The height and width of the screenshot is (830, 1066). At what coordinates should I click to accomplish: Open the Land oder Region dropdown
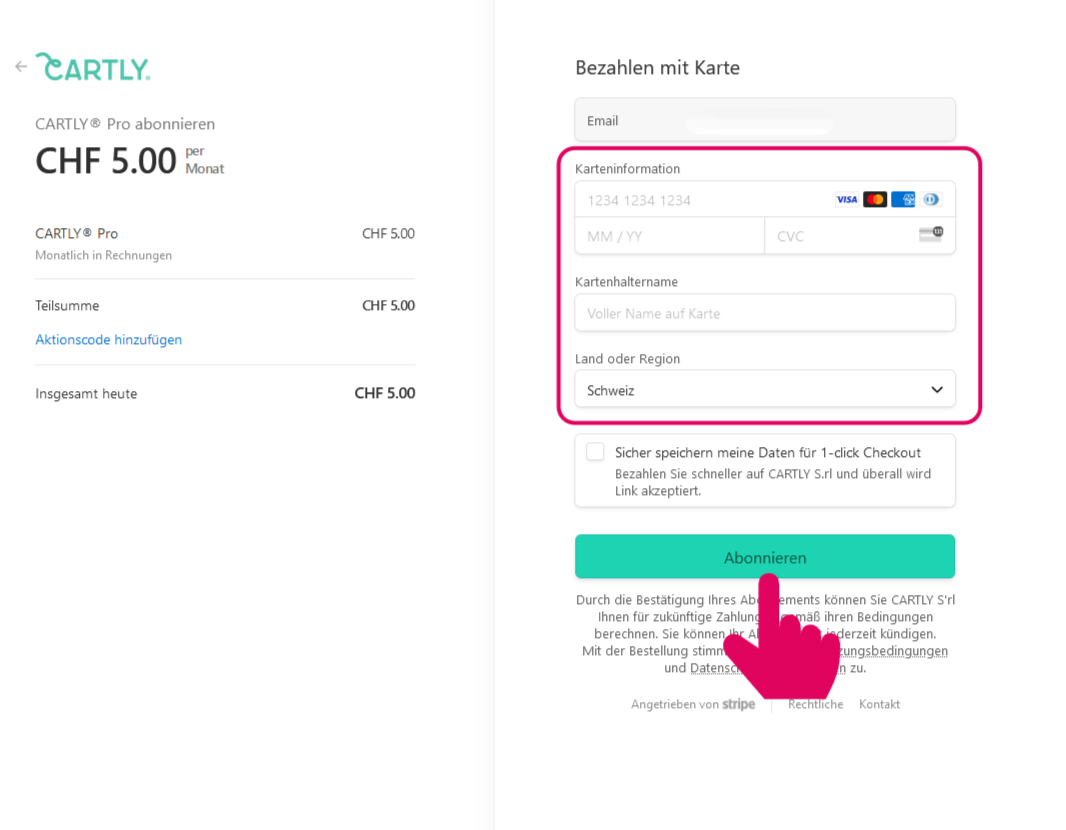pyautogui.click(x=765, y=390)
